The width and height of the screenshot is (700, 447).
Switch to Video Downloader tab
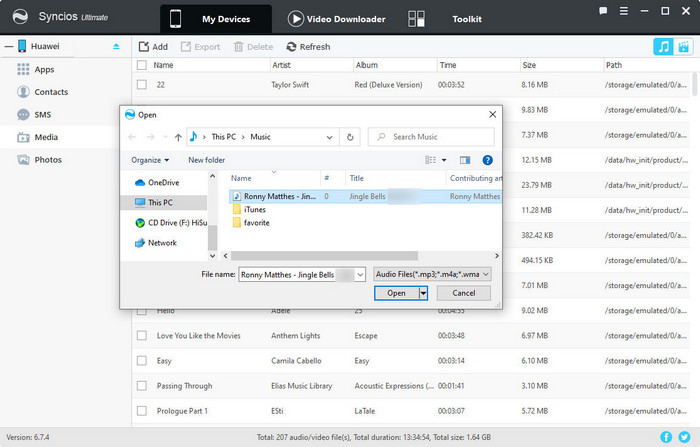[337, 19]
